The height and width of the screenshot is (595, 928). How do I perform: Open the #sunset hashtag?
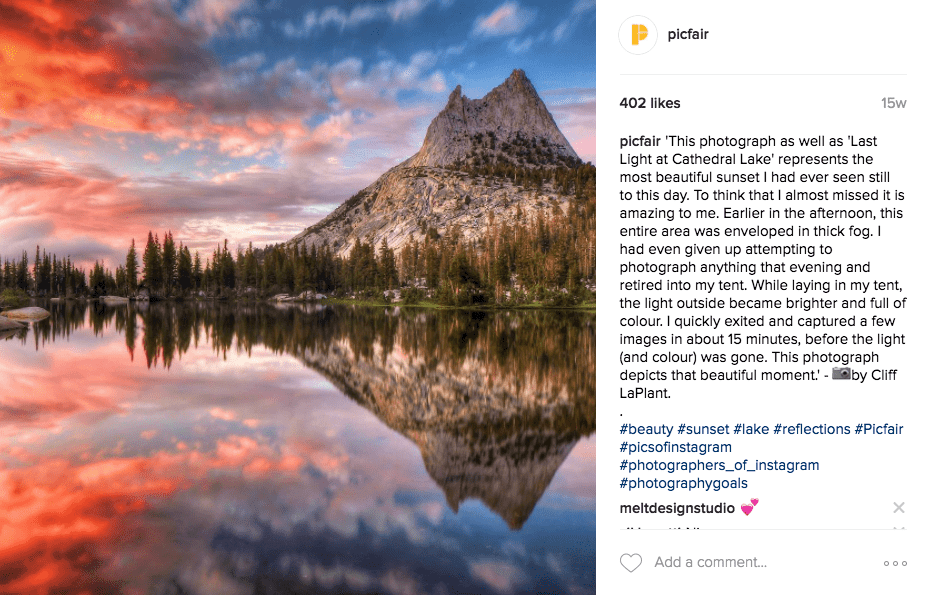tap(703, 429)
